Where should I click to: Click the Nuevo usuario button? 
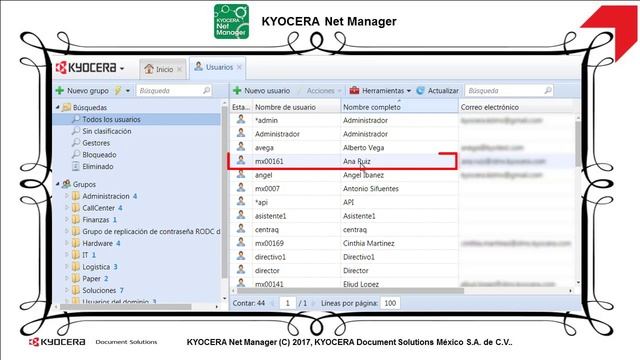click(261, 91)
